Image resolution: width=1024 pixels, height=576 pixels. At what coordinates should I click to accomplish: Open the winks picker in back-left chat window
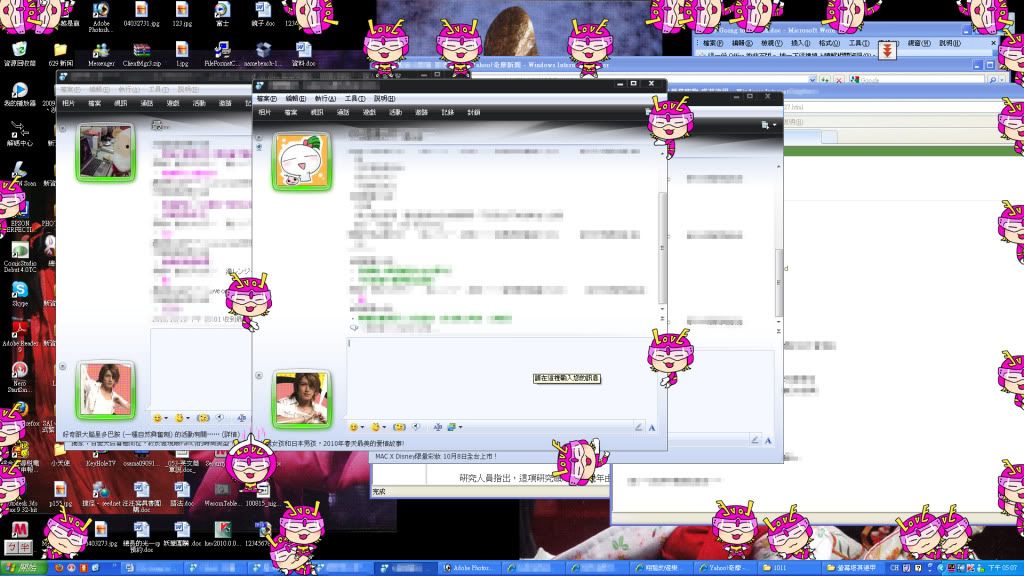[179, 418]
